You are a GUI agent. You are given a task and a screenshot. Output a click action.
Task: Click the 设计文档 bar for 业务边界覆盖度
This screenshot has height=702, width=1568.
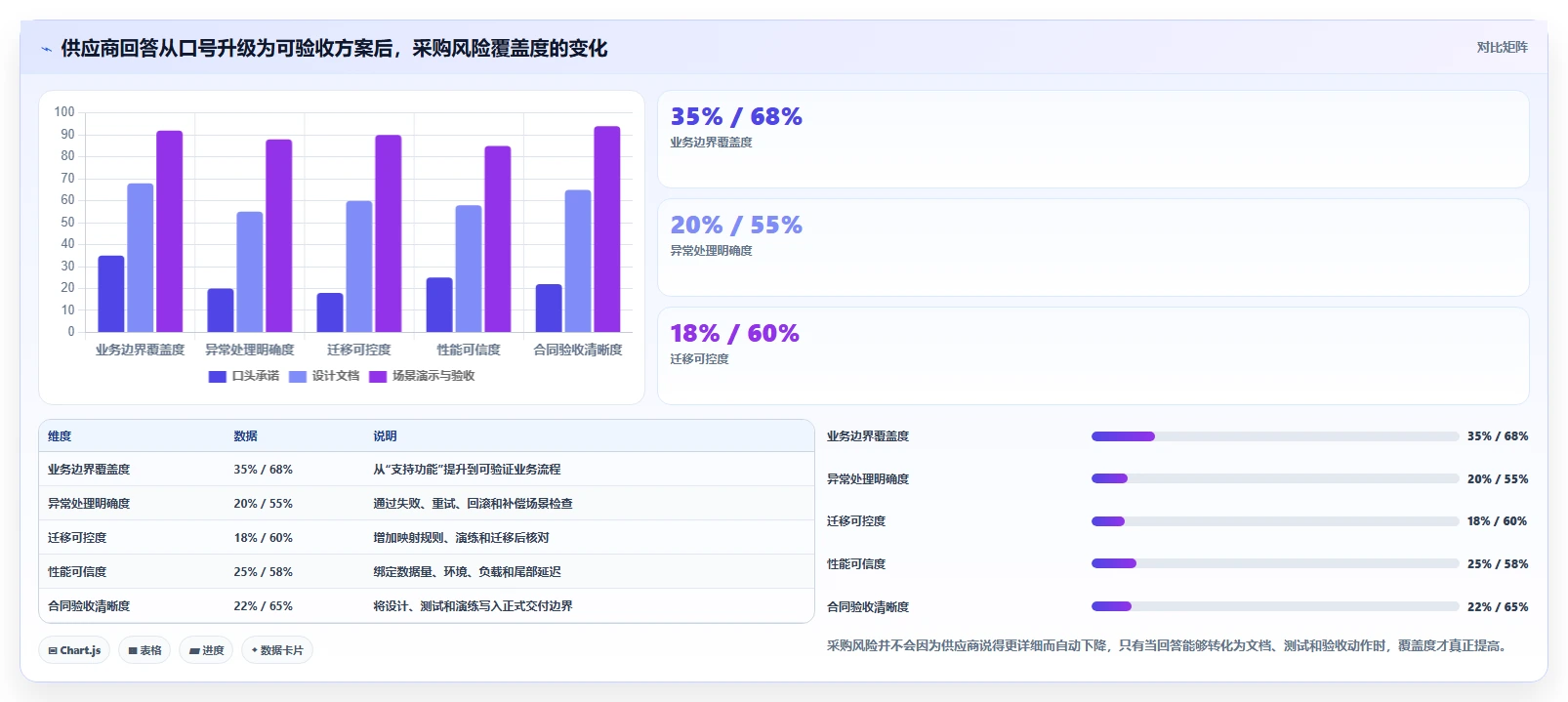(141, 258)
